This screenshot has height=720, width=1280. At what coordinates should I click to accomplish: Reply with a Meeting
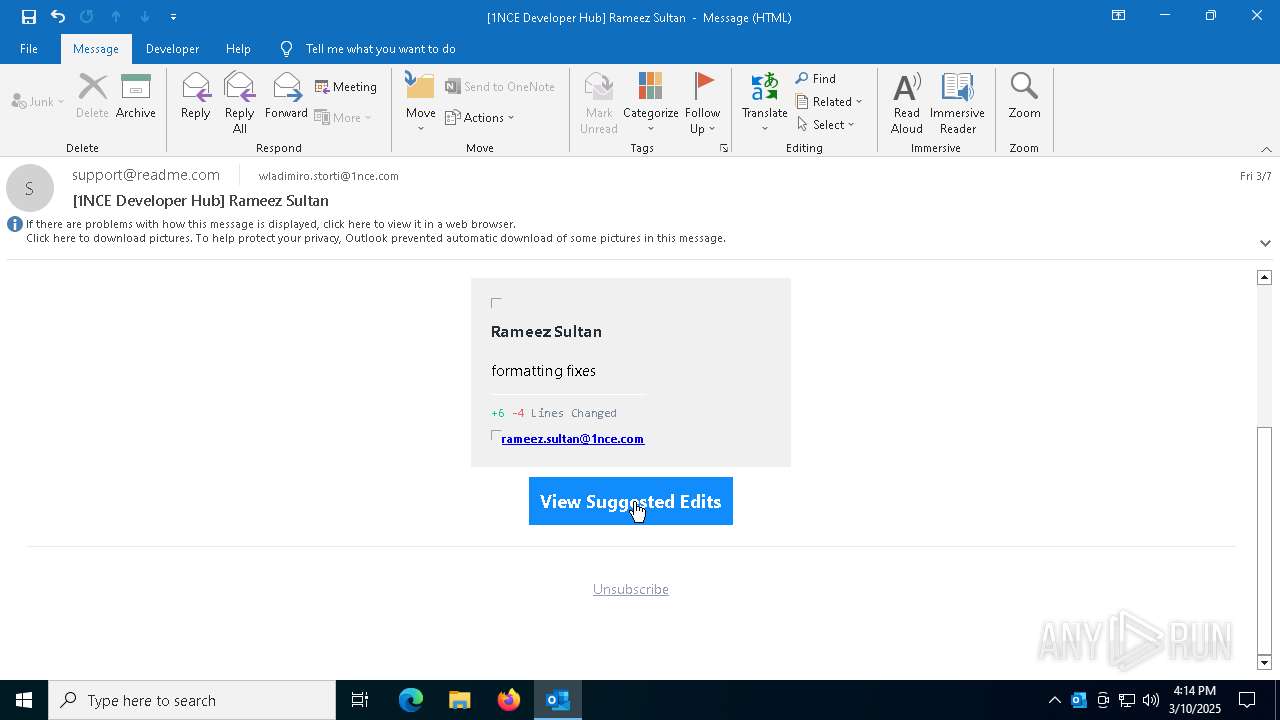click(346, 87)
